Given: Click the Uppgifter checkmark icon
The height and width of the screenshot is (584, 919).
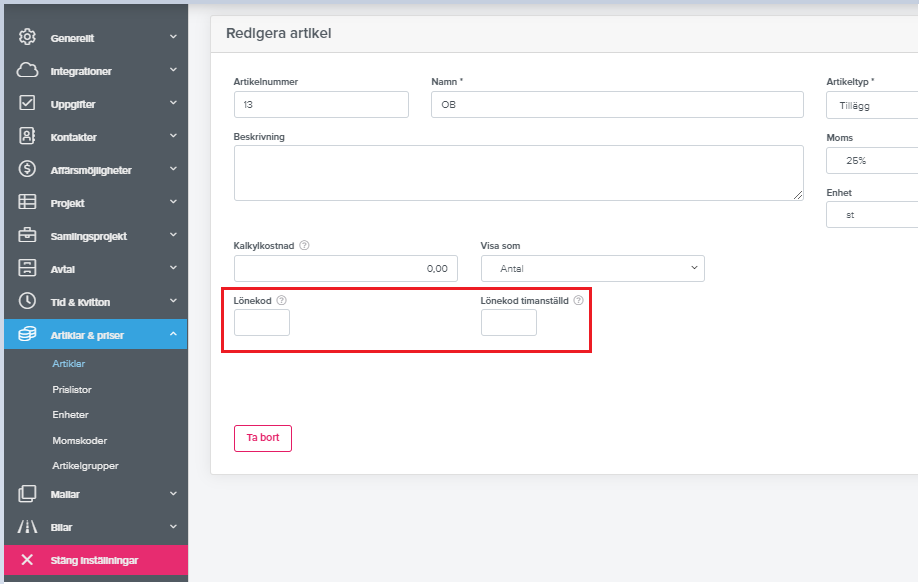Looking at the screenshot, I should (28, 104).
